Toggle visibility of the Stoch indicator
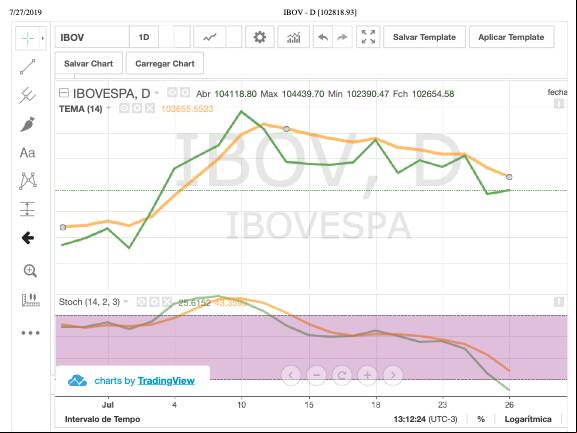The image size is (577, 433). pos(141,302)
